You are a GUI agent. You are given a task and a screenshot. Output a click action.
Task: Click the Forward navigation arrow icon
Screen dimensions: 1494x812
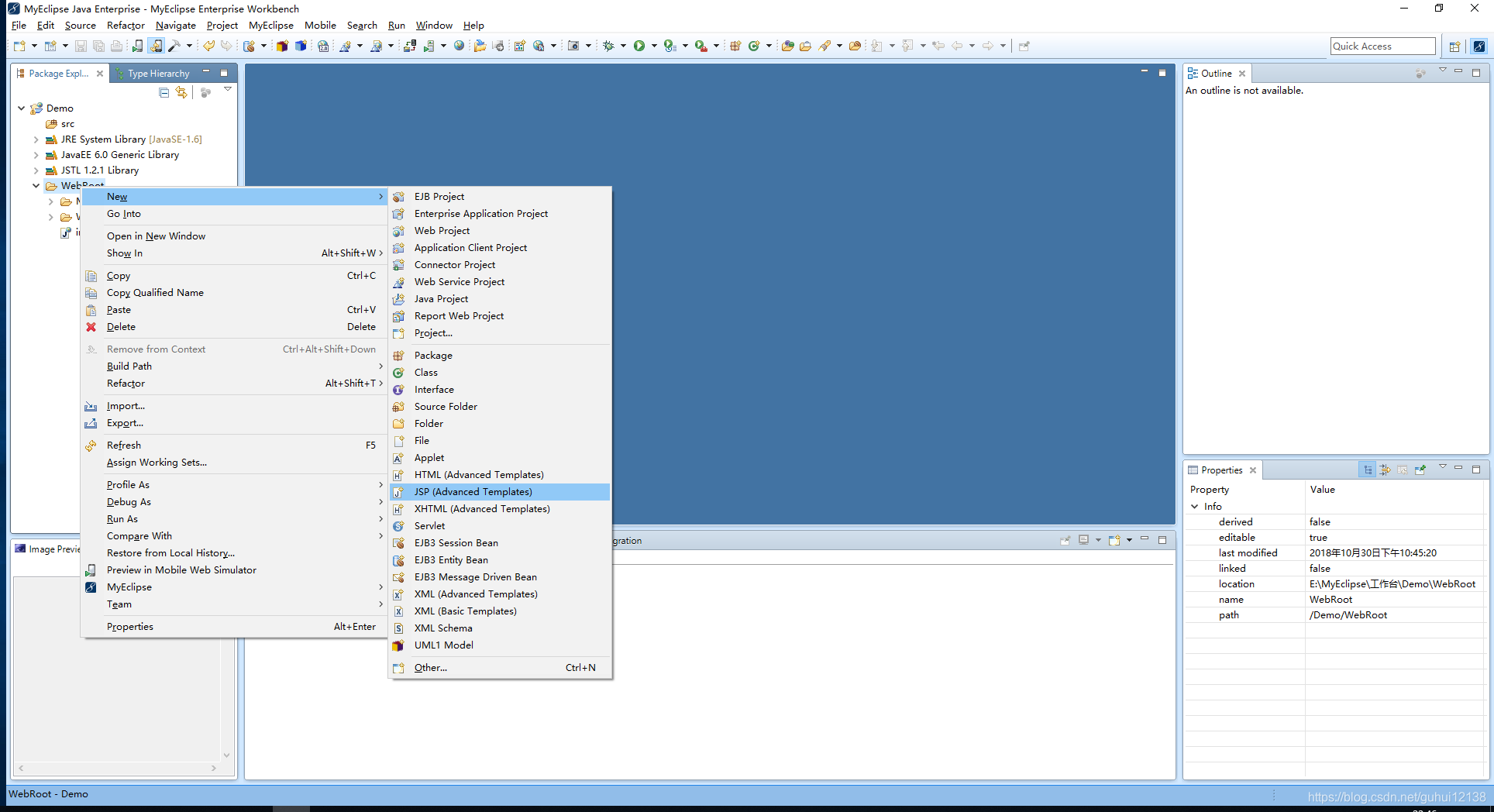[x=988, y=46]
